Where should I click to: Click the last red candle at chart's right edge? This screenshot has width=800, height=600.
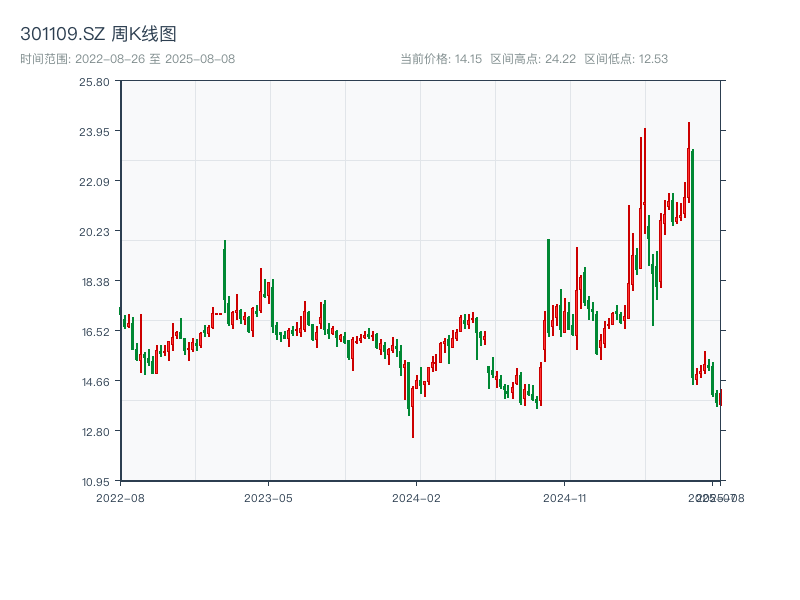(x=720, y=397)
